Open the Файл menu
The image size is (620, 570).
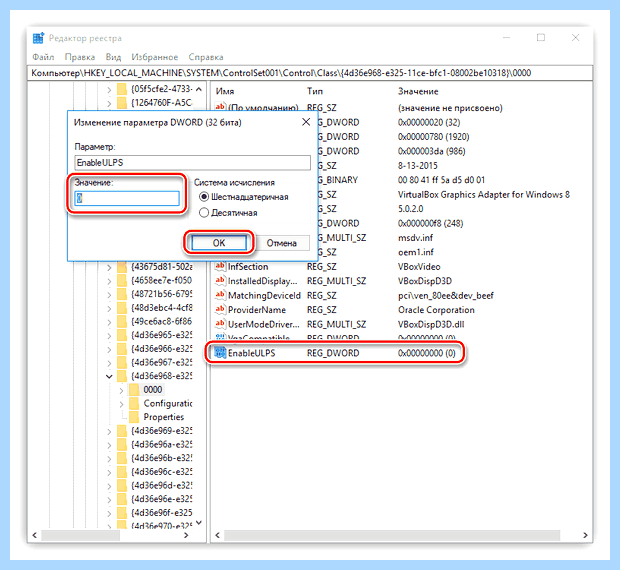(43, 57)
